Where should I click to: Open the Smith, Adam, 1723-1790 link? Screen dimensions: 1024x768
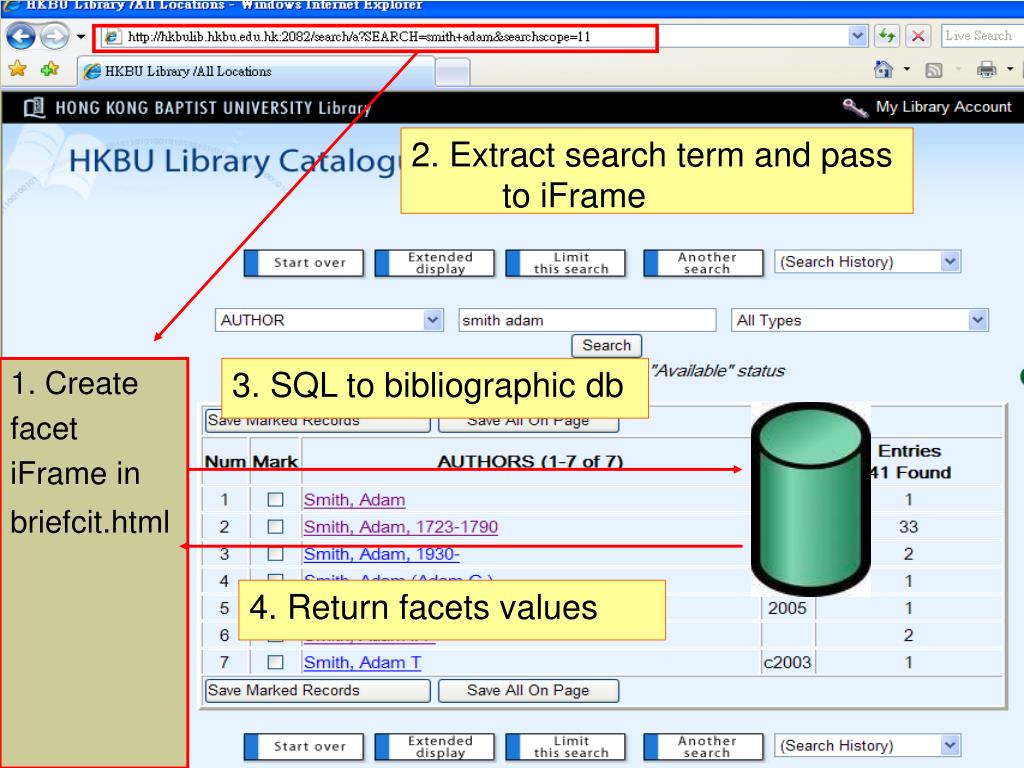pos(400,526)
